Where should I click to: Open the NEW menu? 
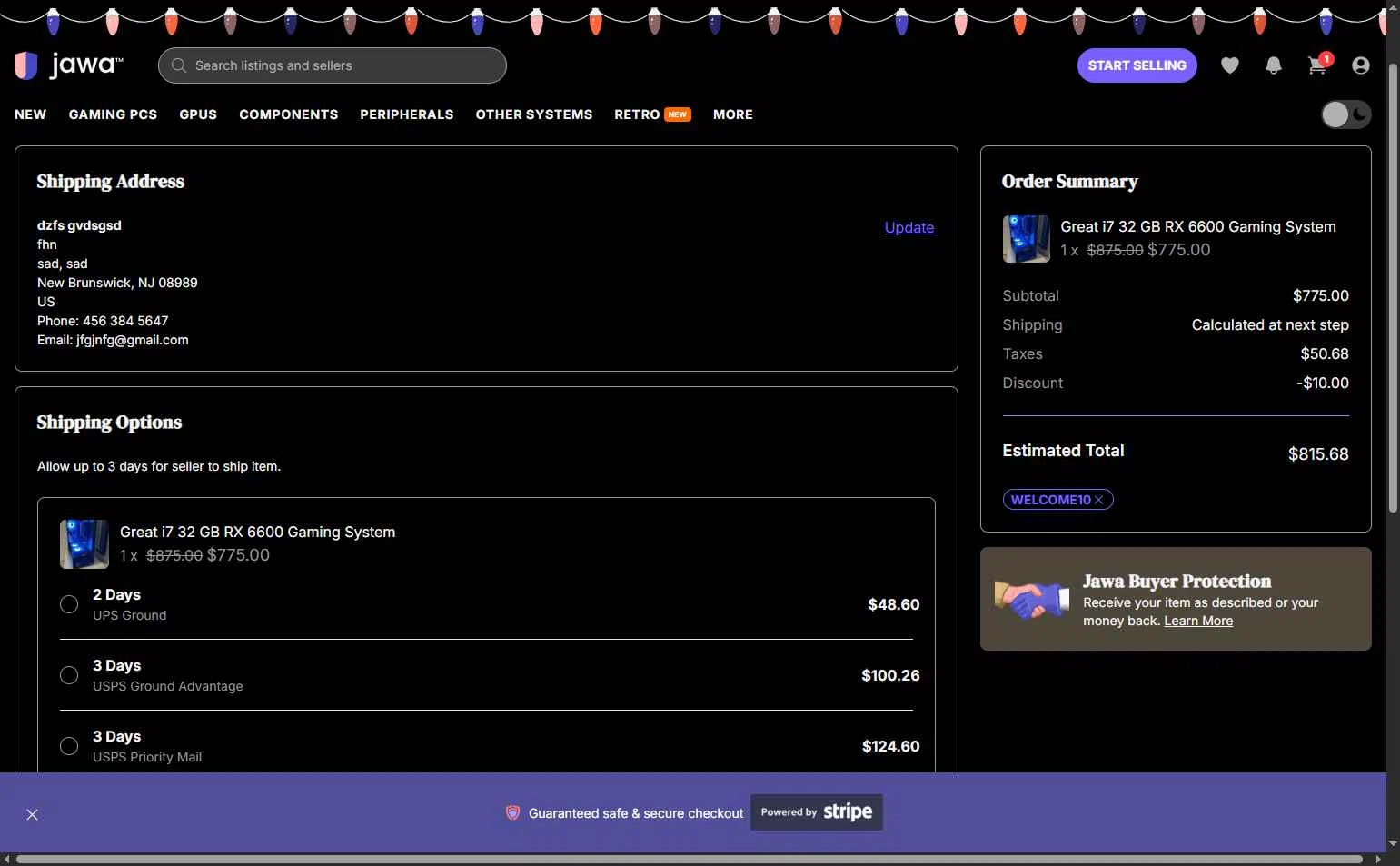(x=30, y=114)
